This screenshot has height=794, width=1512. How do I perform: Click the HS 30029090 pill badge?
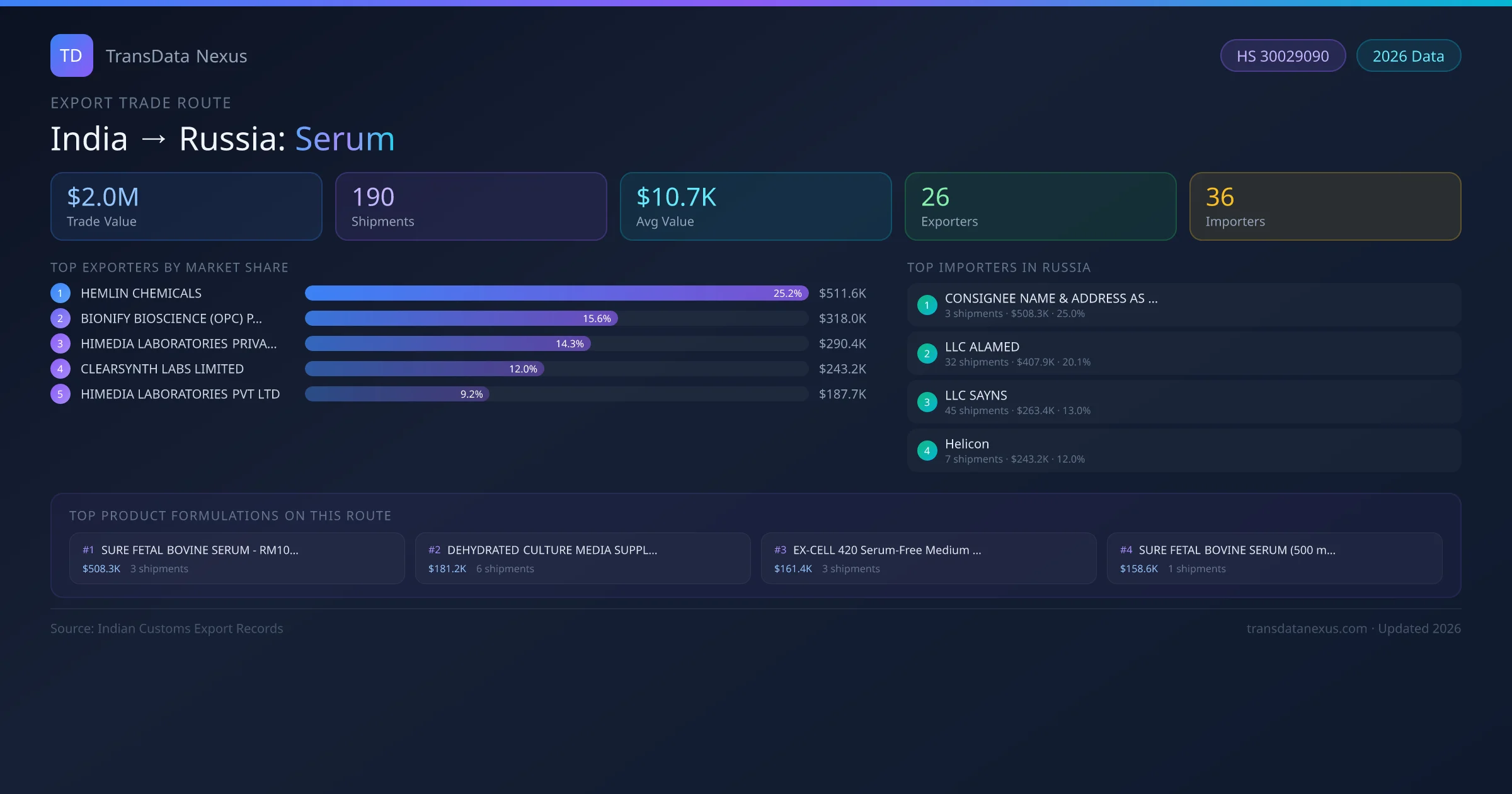[1282, 56]
